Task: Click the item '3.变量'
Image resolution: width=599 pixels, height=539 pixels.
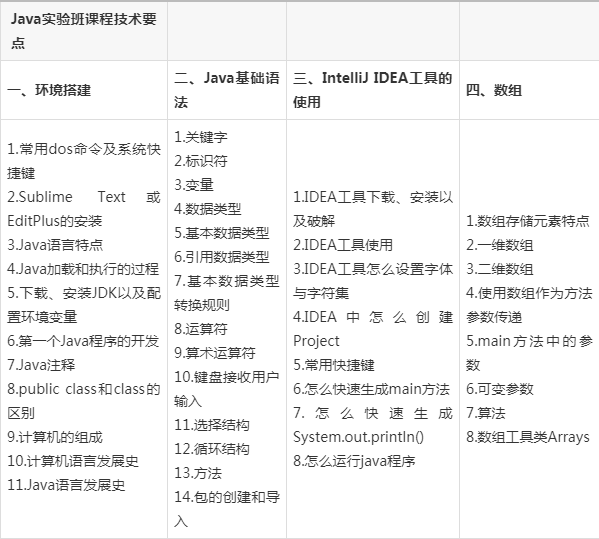Action: [194, 185]
